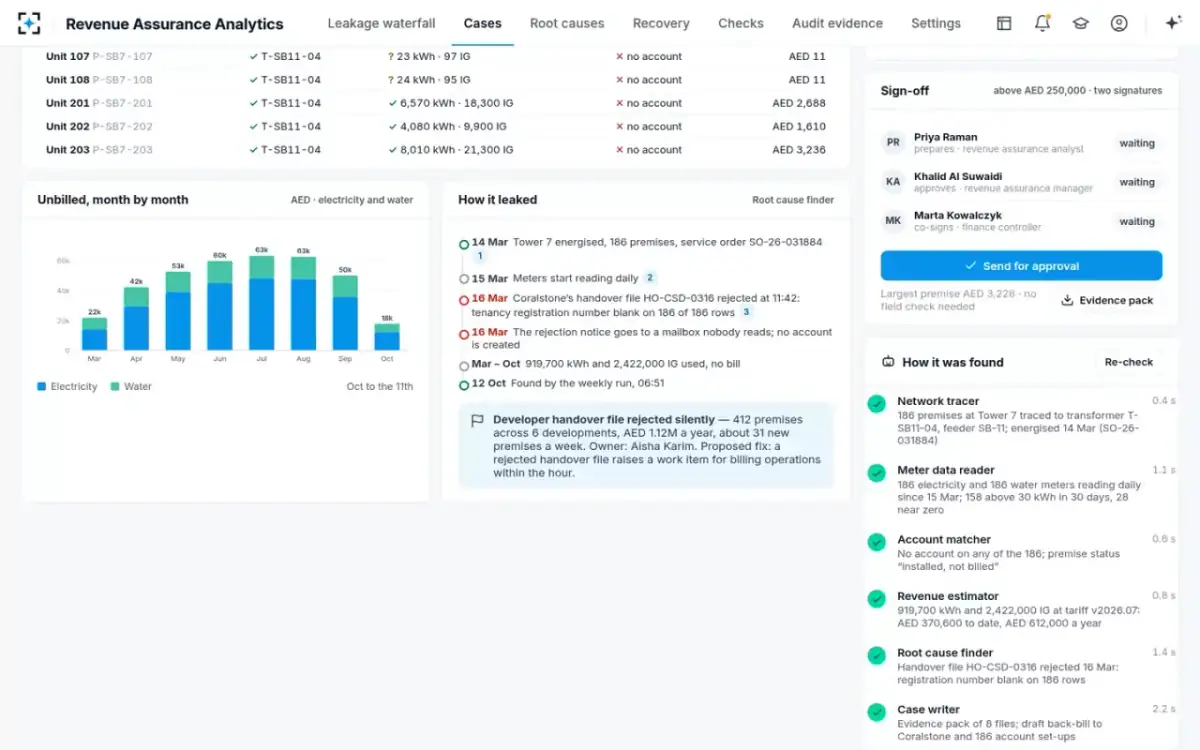The image size is (1200, 750).
Task: Click the above AED 250,000 two signatures note
Action: tap(1078, 91)
